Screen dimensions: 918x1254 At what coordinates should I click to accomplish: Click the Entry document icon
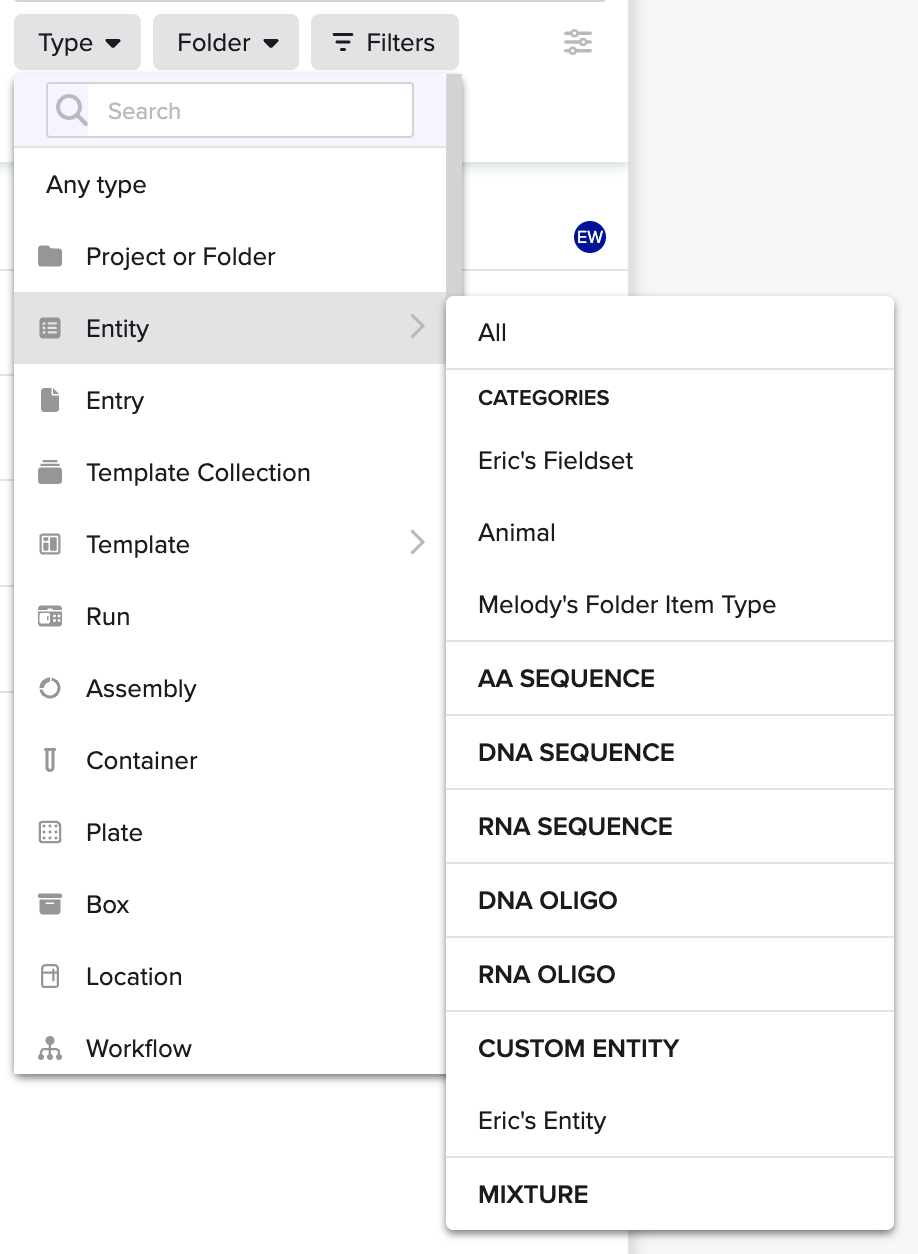click(50, 401)
